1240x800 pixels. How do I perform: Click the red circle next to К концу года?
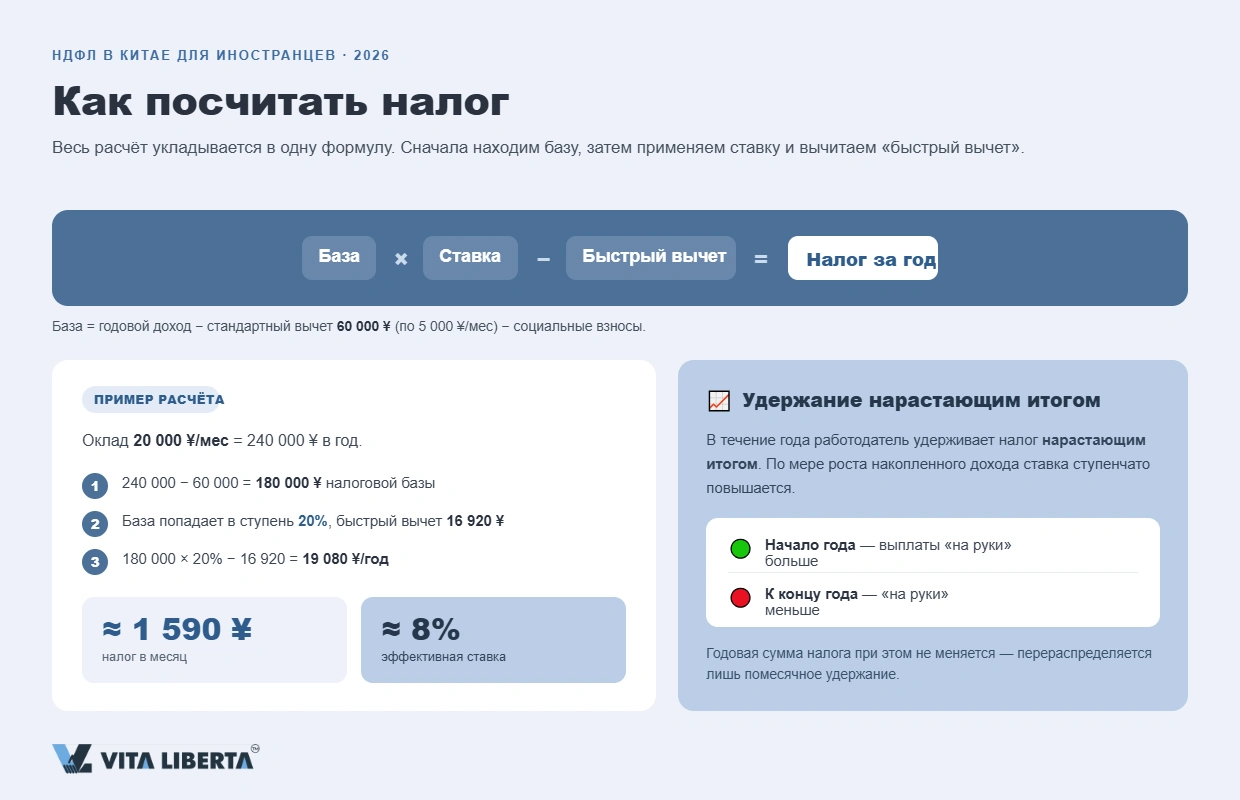(x=740, y=598)
